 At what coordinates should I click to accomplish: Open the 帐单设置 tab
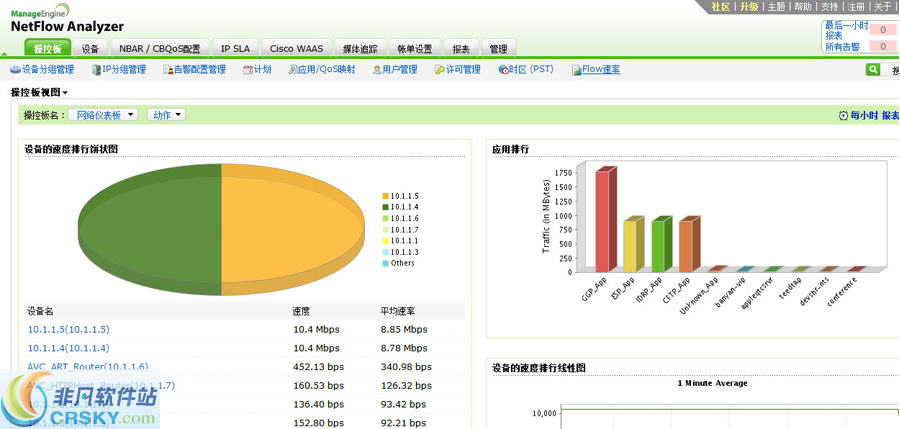pyautogui.click(x=414, y=49)
